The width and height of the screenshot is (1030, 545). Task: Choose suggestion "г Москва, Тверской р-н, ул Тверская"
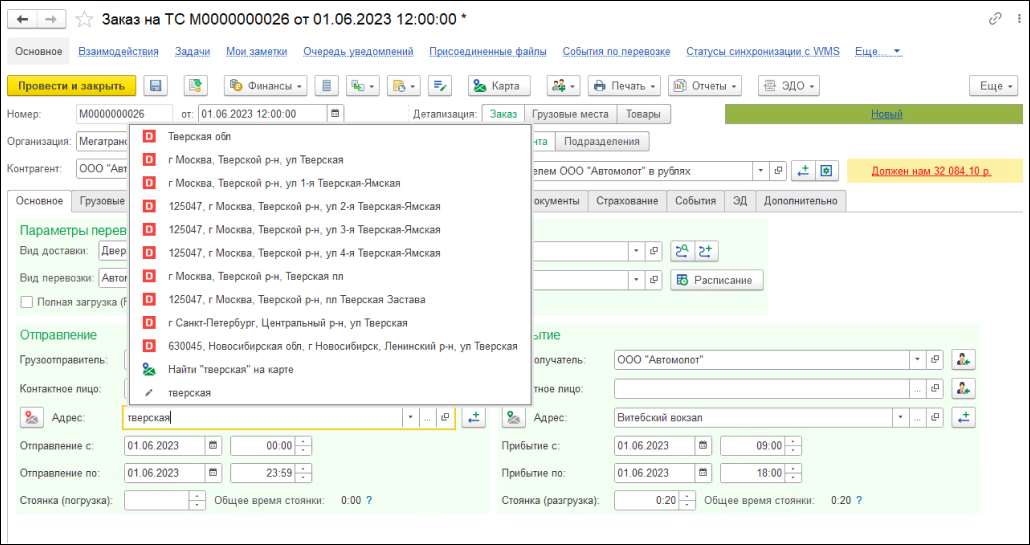click(x=256, y=160)
